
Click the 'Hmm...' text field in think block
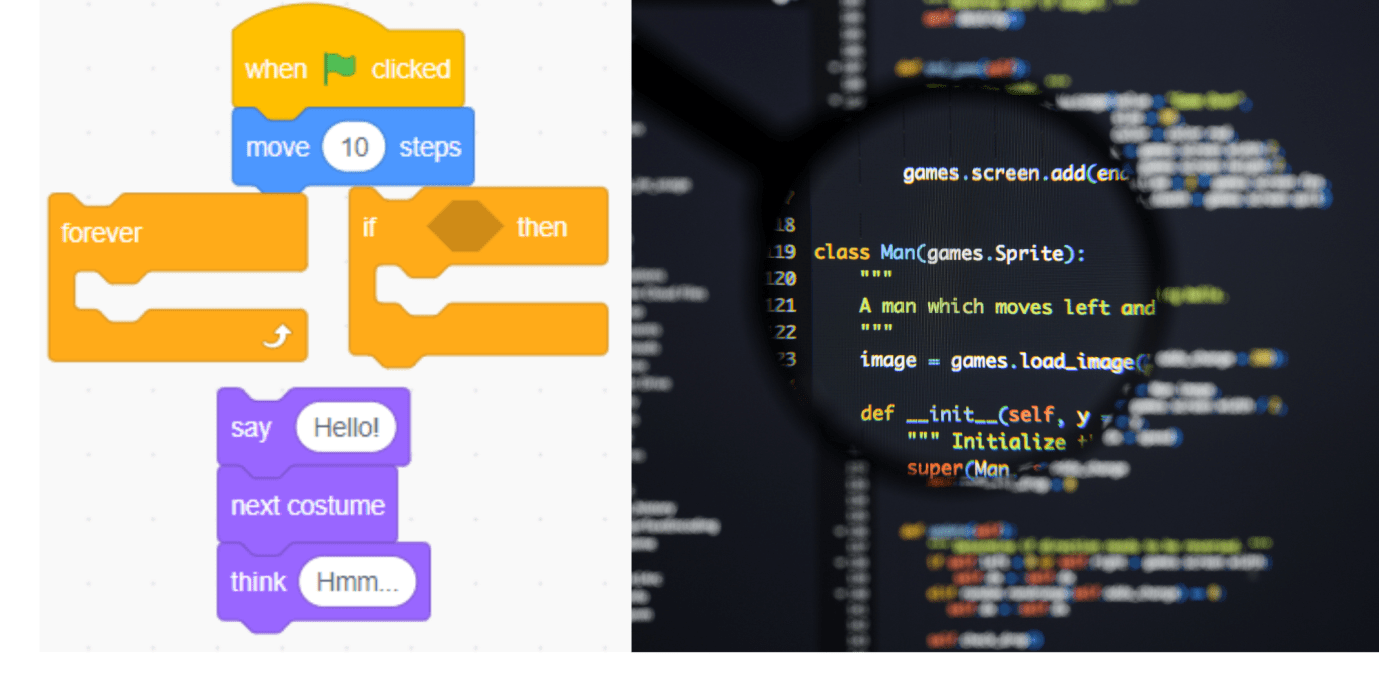click(x=357, y=583)
